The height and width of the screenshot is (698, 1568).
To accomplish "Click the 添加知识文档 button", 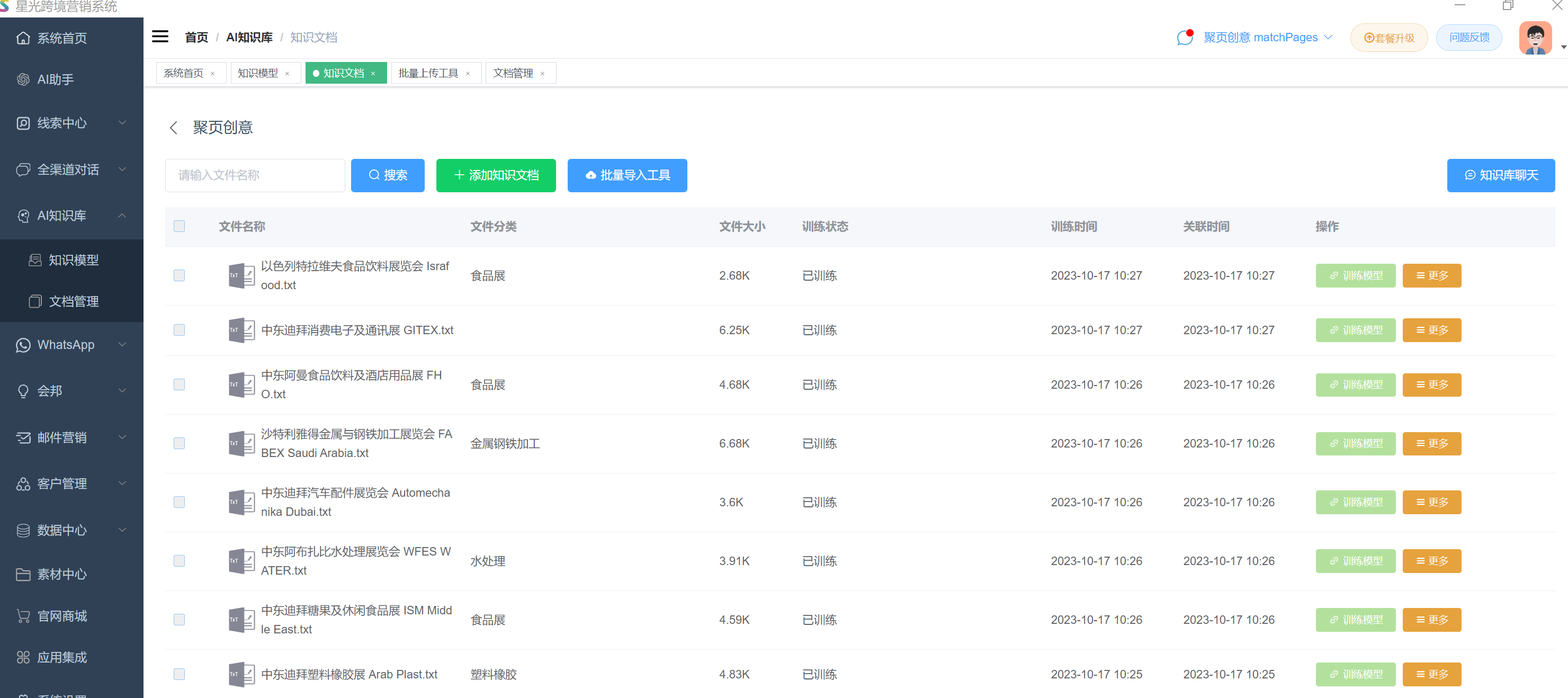I will (x=496, y=175).
